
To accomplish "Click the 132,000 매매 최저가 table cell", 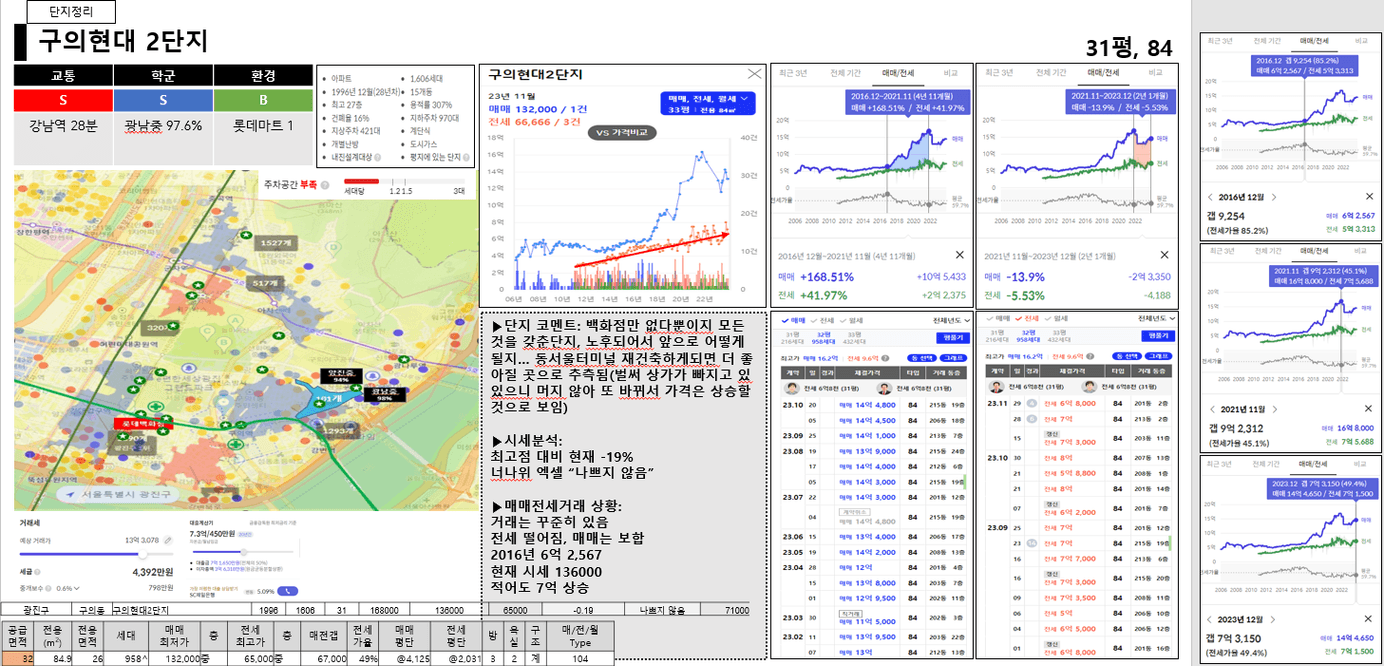I will (x=174, y=659).
